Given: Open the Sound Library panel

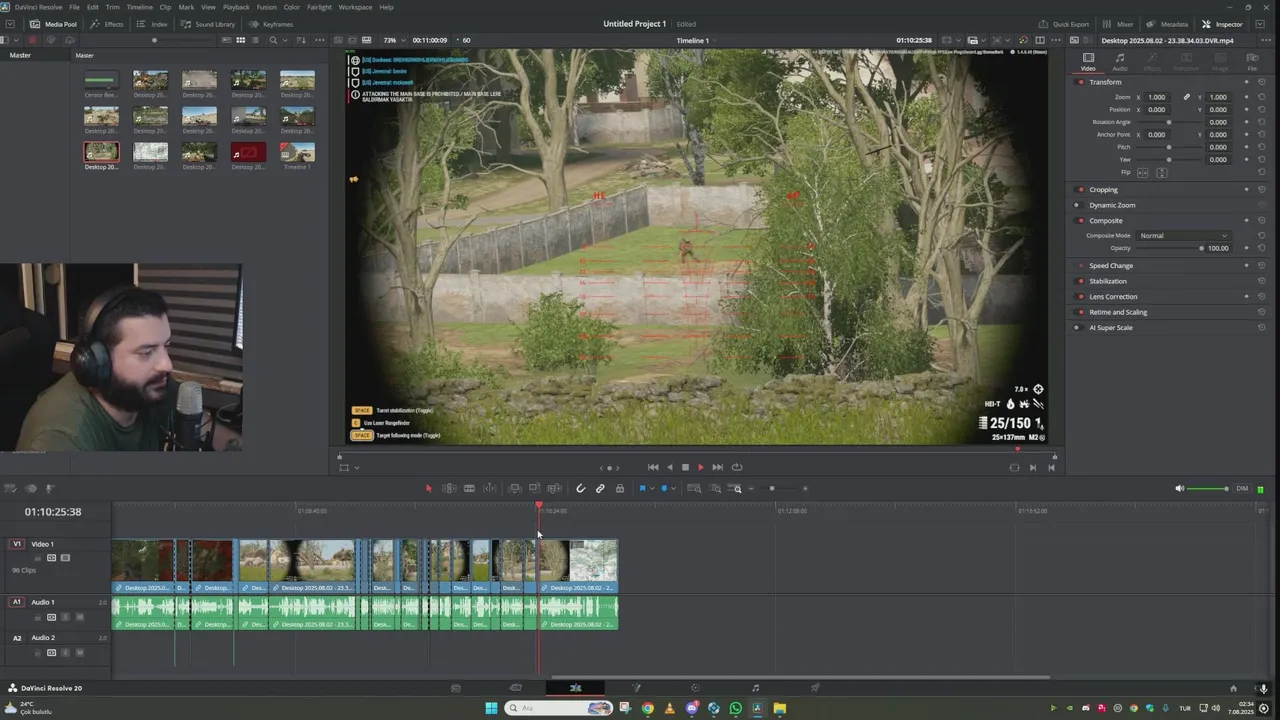Looking at the screenshot, I should tap(208, 24).
